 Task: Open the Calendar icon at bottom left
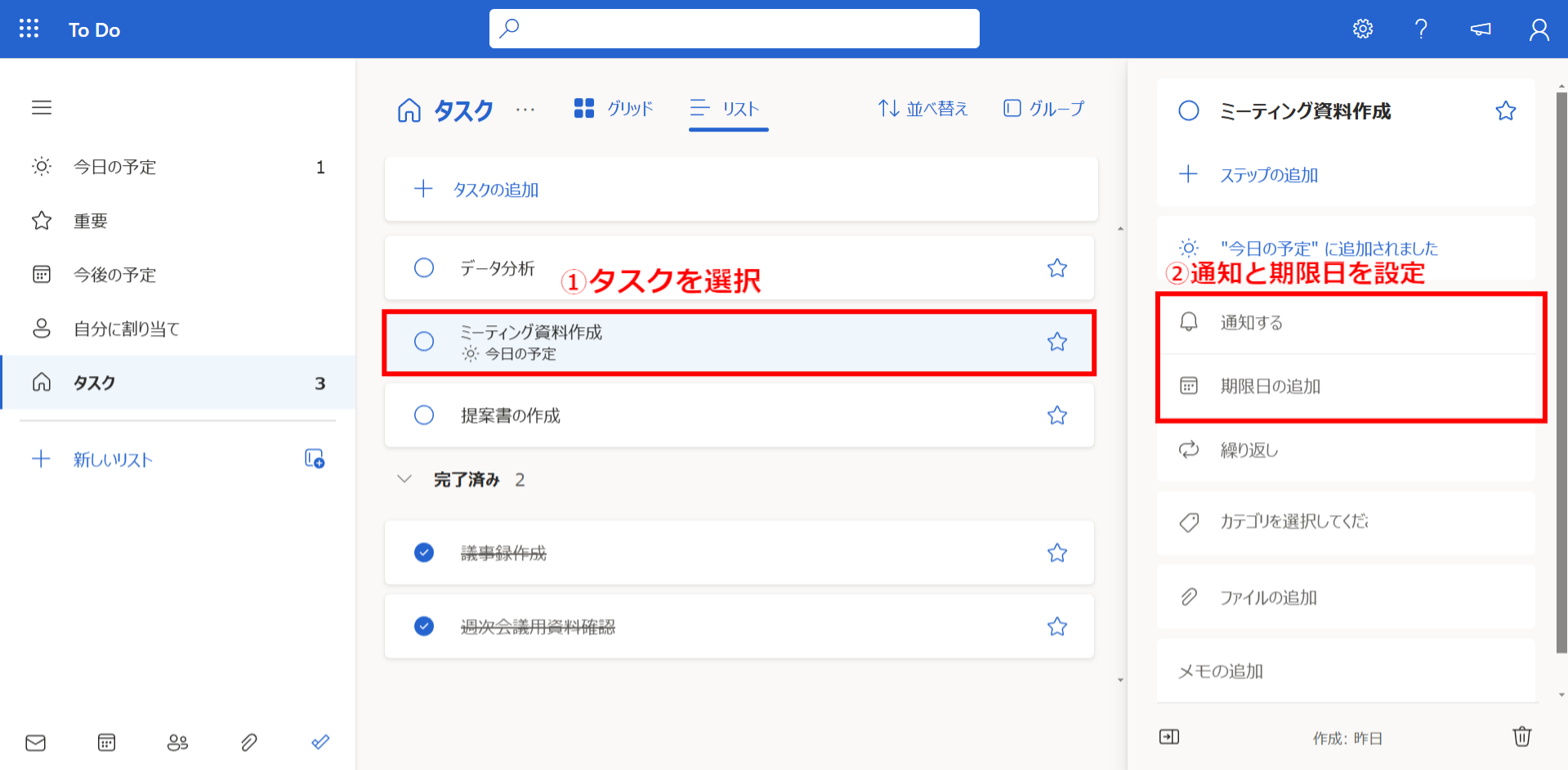click(106, 742)
